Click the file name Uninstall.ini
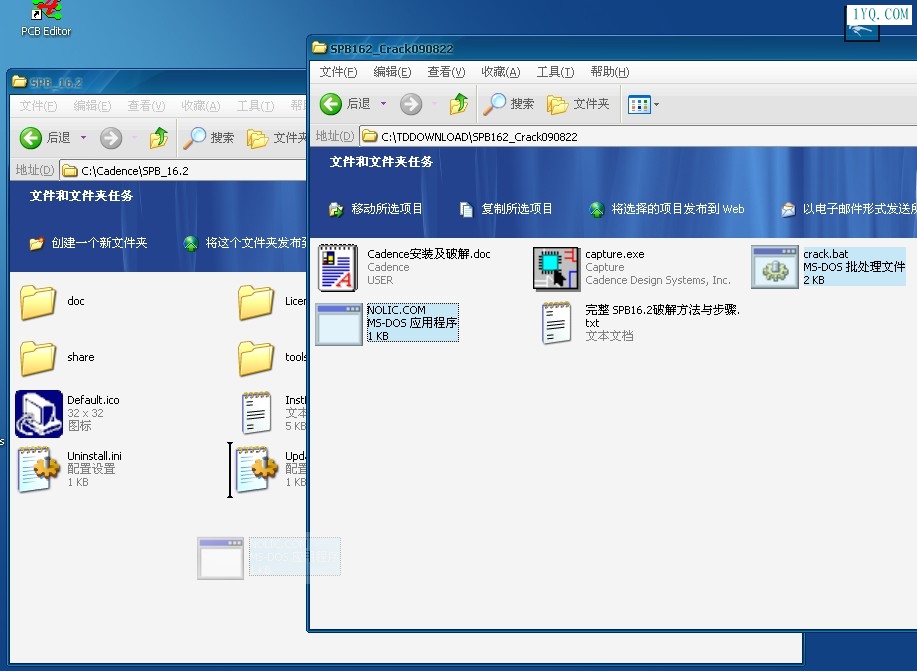The width and height of the screenshot is (917, 671). point(94,456)
